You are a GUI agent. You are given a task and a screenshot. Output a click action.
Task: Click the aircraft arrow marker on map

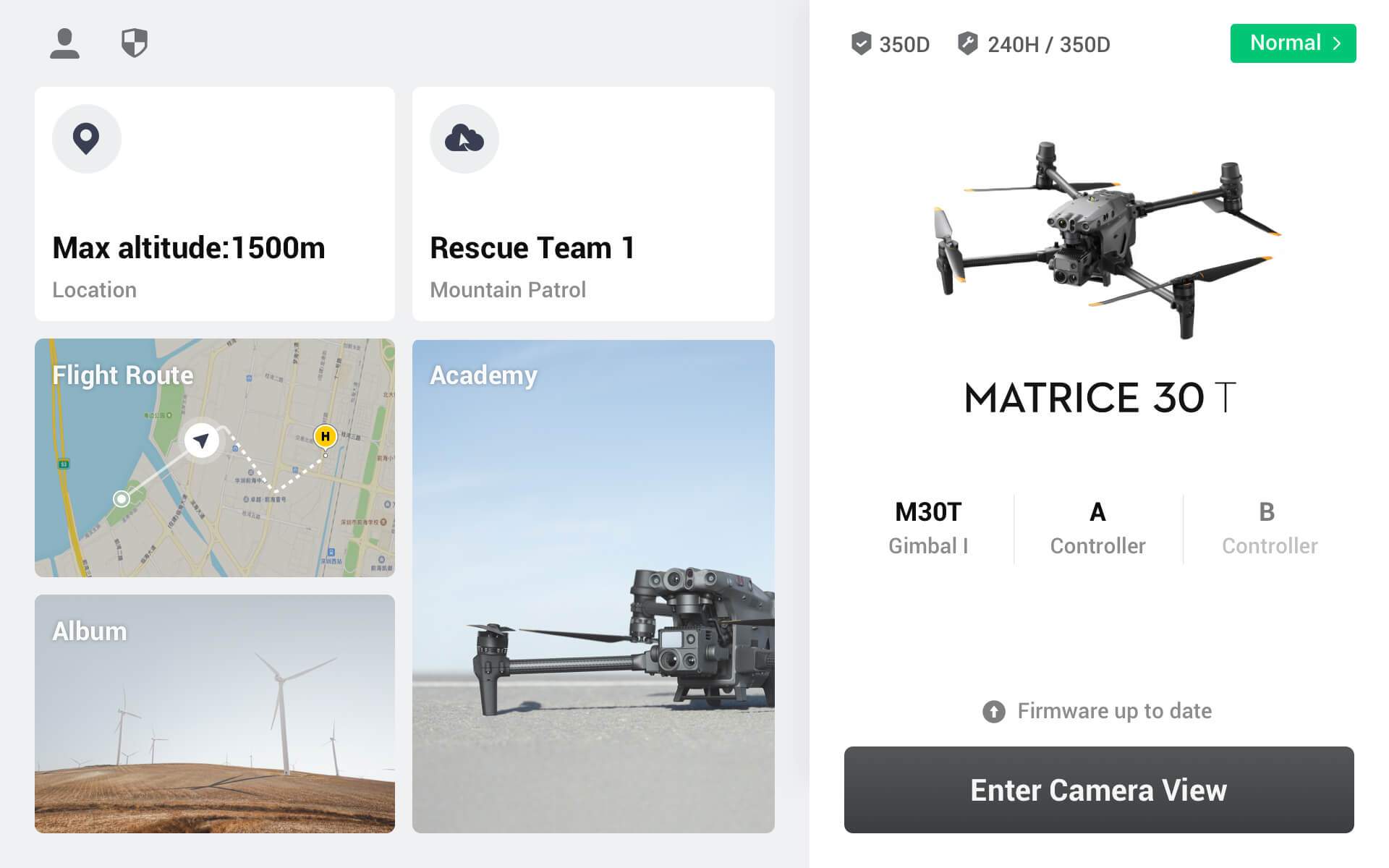(201, 440)
